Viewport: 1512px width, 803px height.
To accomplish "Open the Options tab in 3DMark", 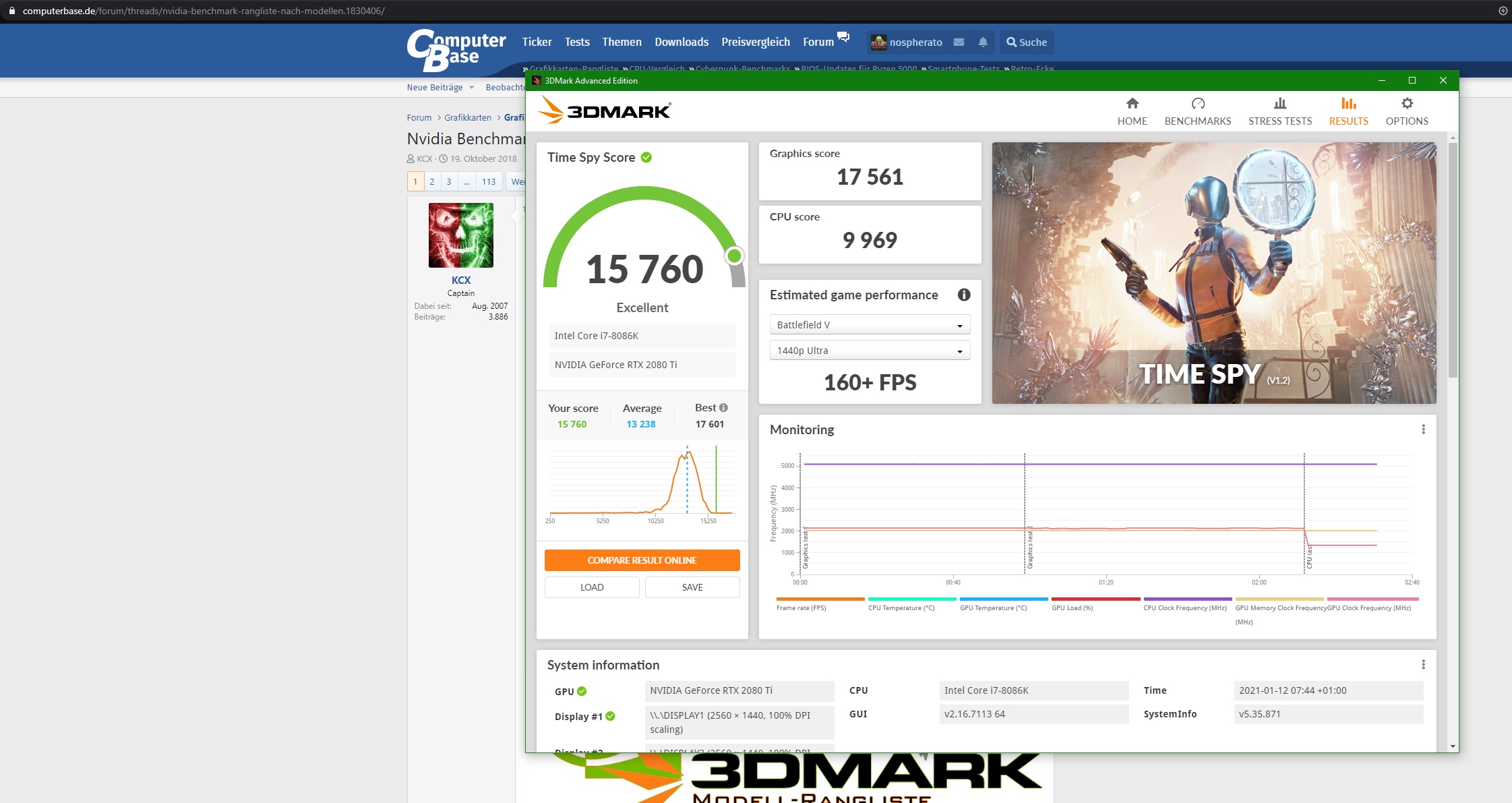I will coord(1407,111).
